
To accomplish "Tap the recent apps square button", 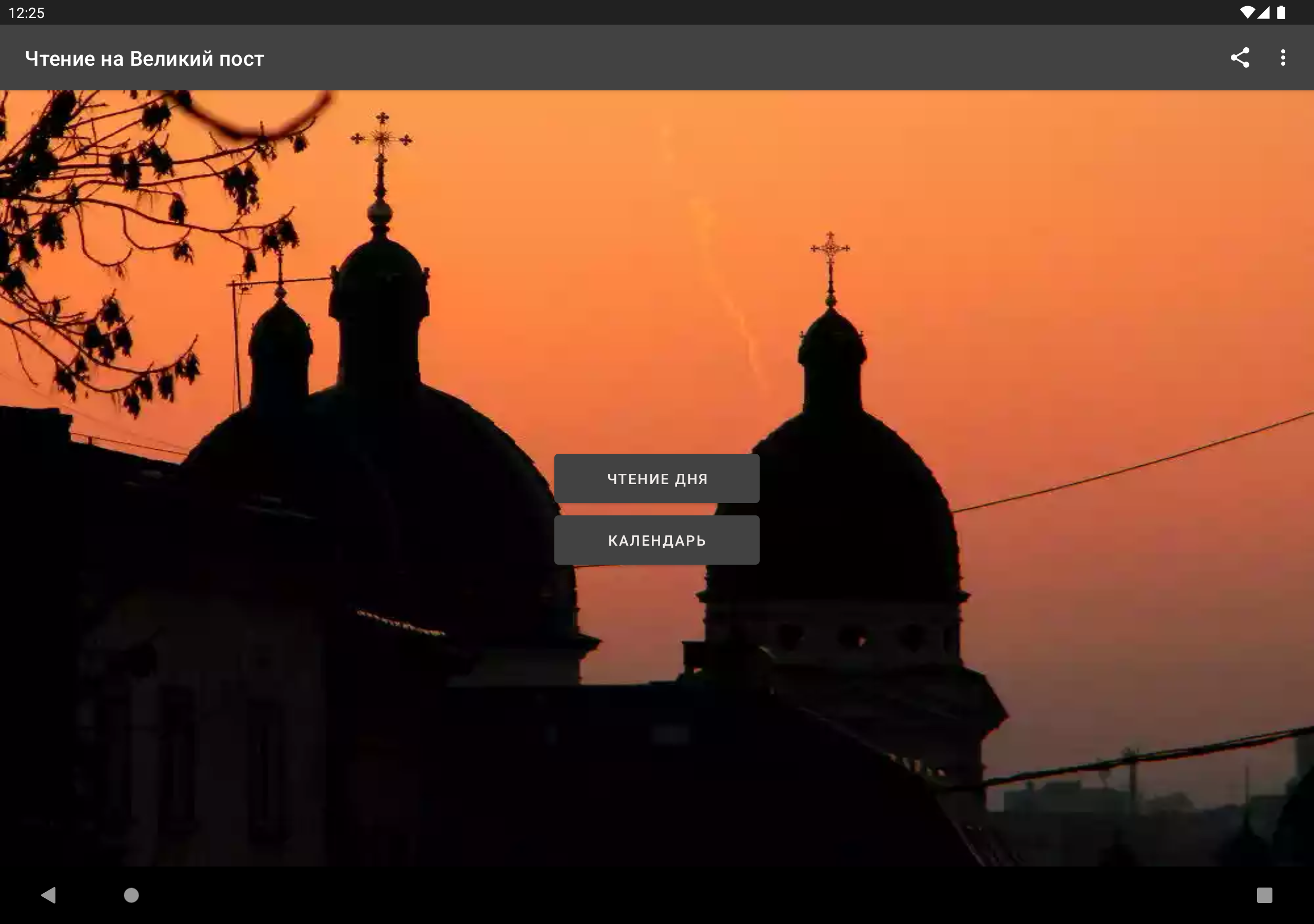I will point(1264,895).
